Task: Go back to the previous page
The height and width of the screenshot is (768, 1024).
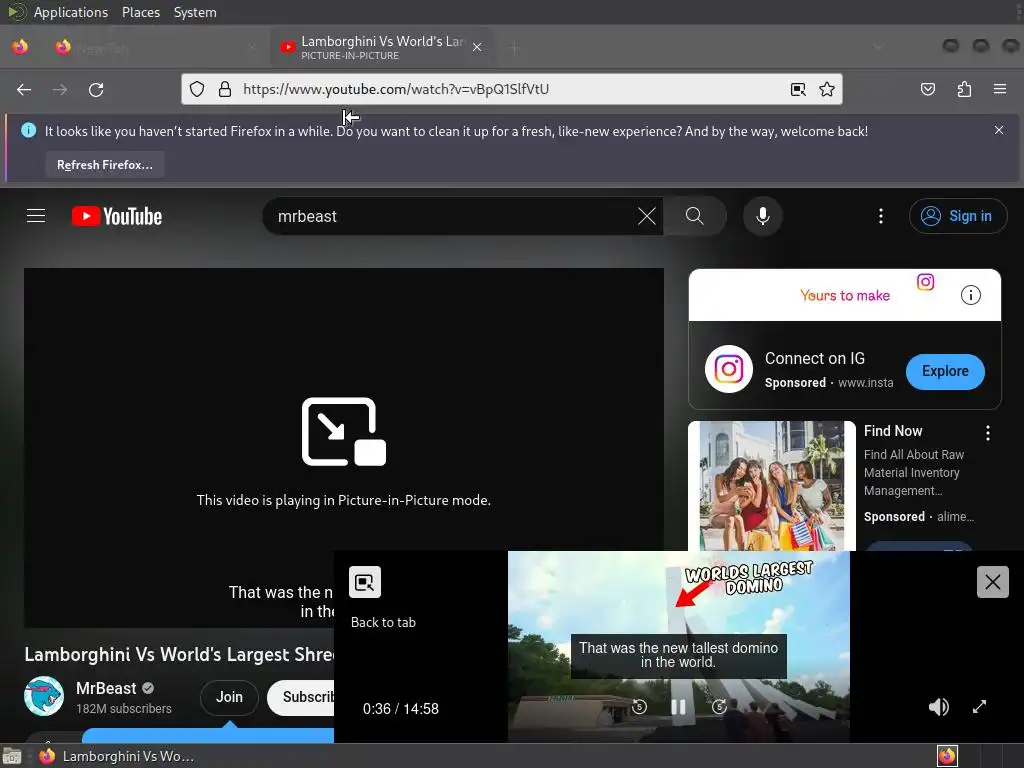Action: (24, 89)
